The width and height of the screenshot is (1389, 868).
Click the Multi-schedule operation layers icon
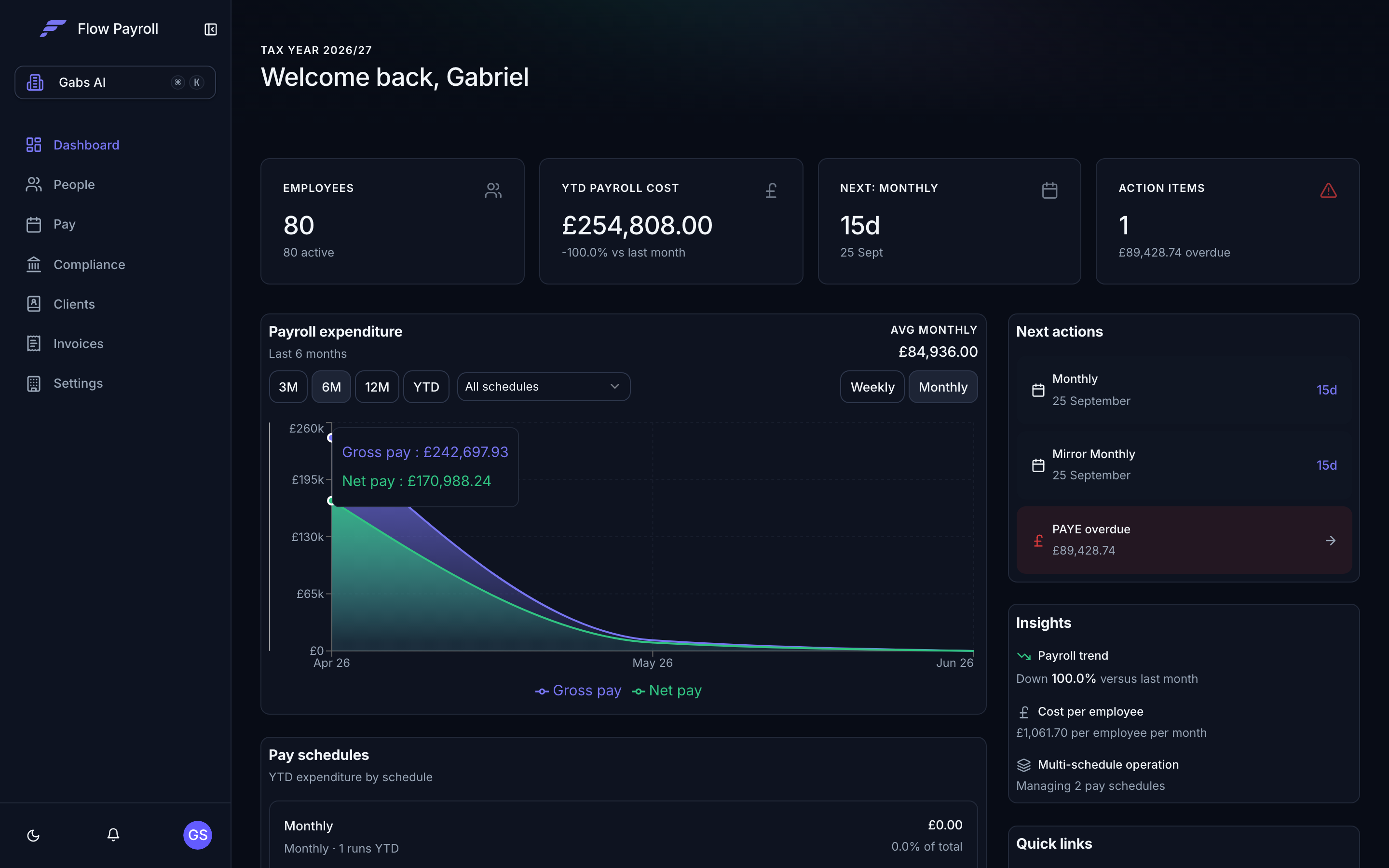tap(1024, 765)
